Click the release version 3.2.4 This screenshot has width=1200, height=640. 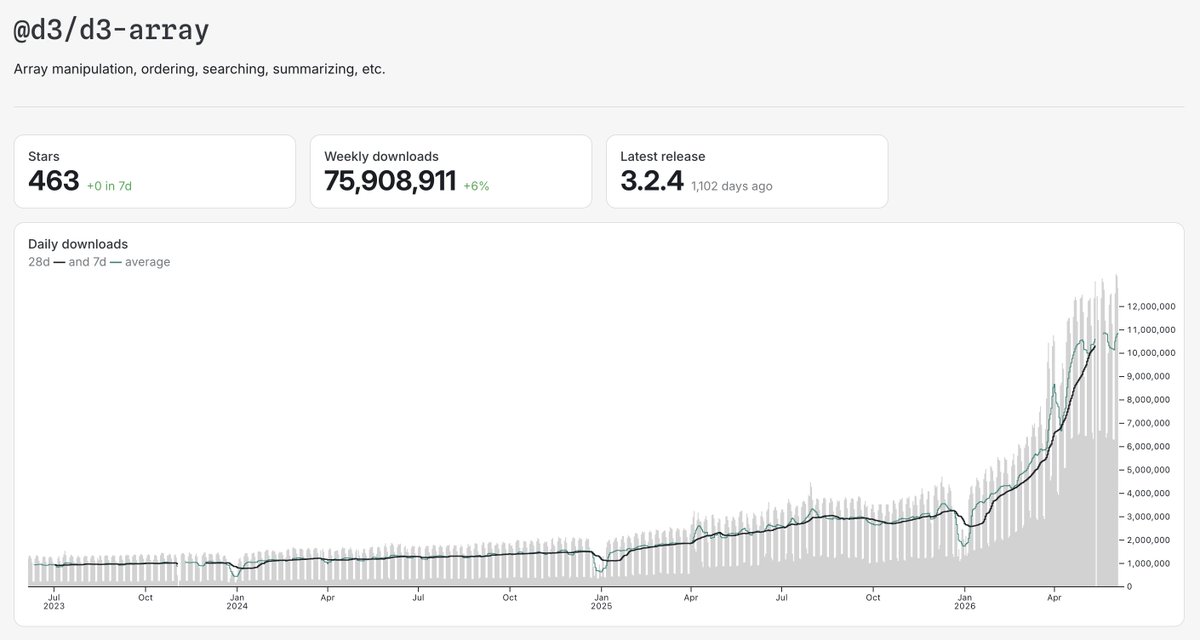click(651, 181)
